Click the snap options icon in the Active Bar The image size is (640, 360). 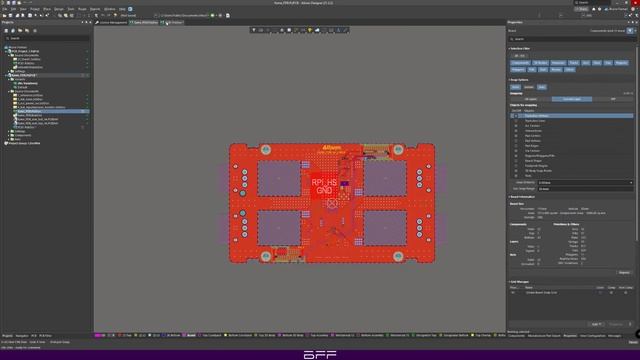click(x=261, y=30)
